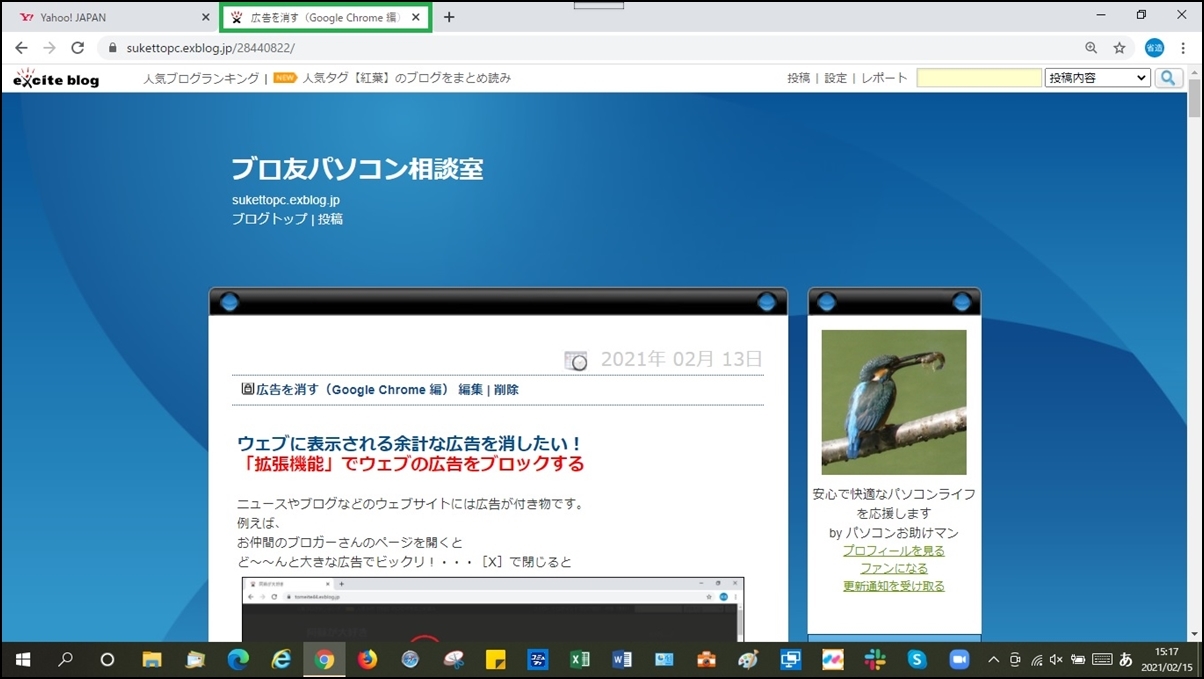Focus the yellow search text field

pyautogui.click(x=979, y=78)
